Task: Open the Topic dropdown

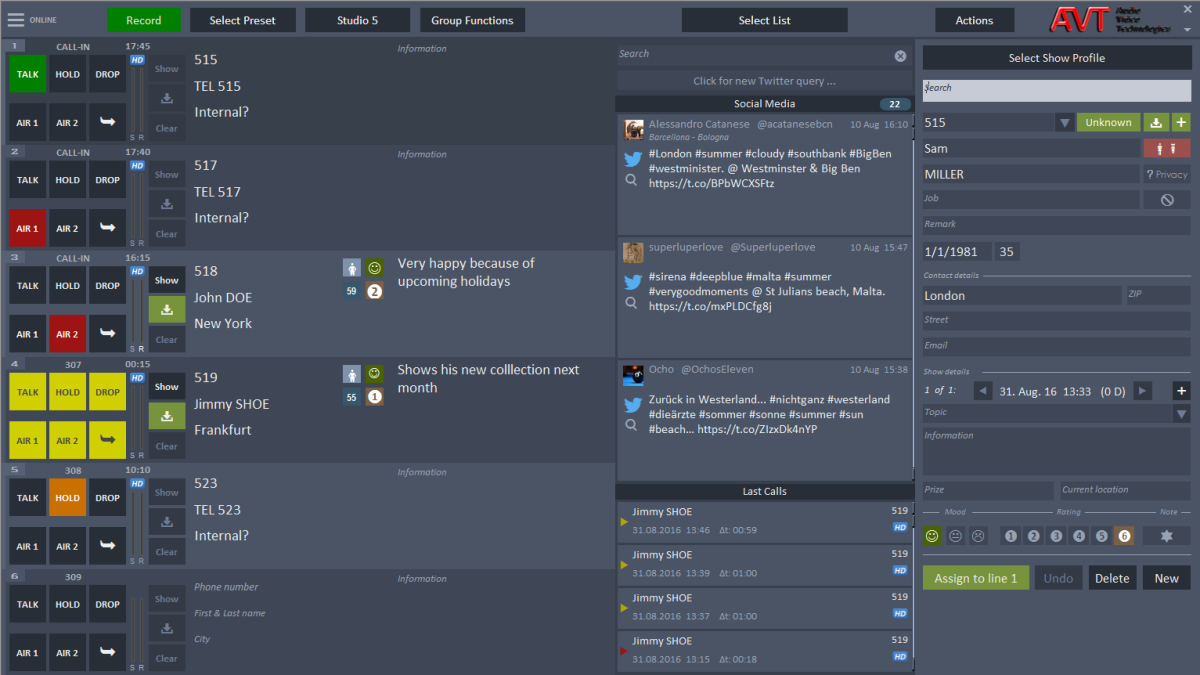Action: 1180,412
